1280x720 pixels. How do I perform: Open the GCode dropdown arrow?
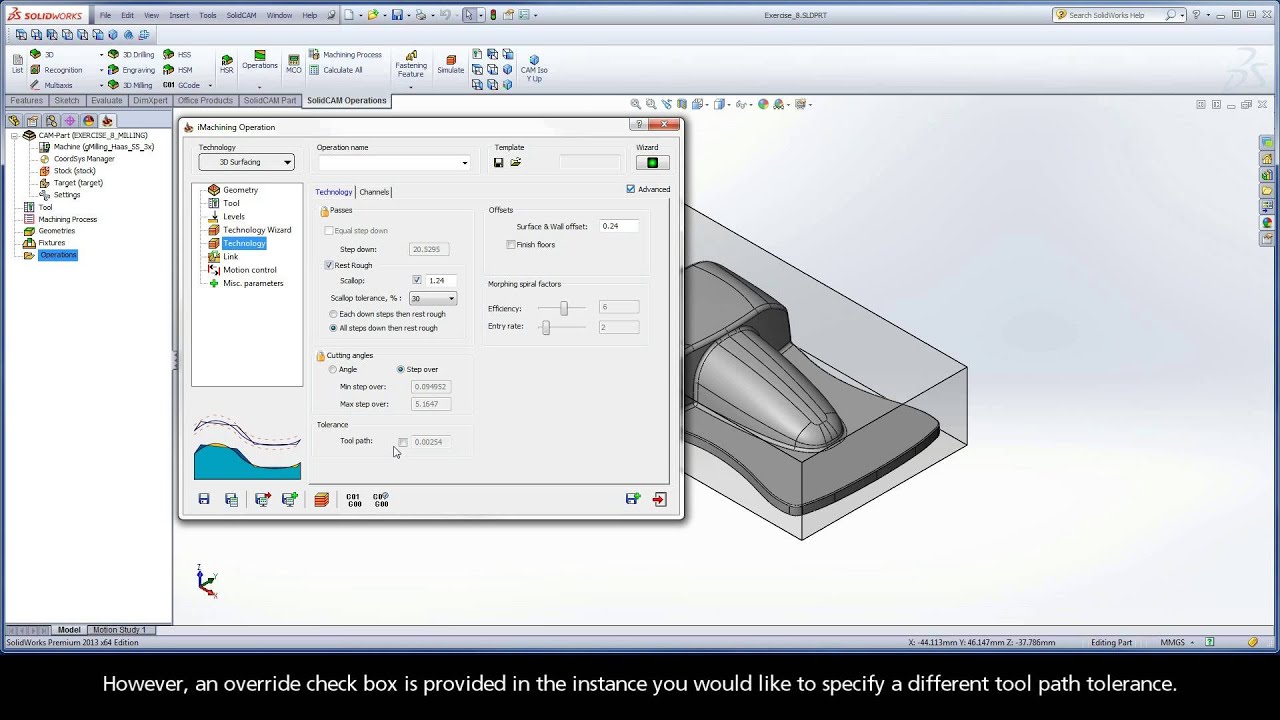pos(209,85)
